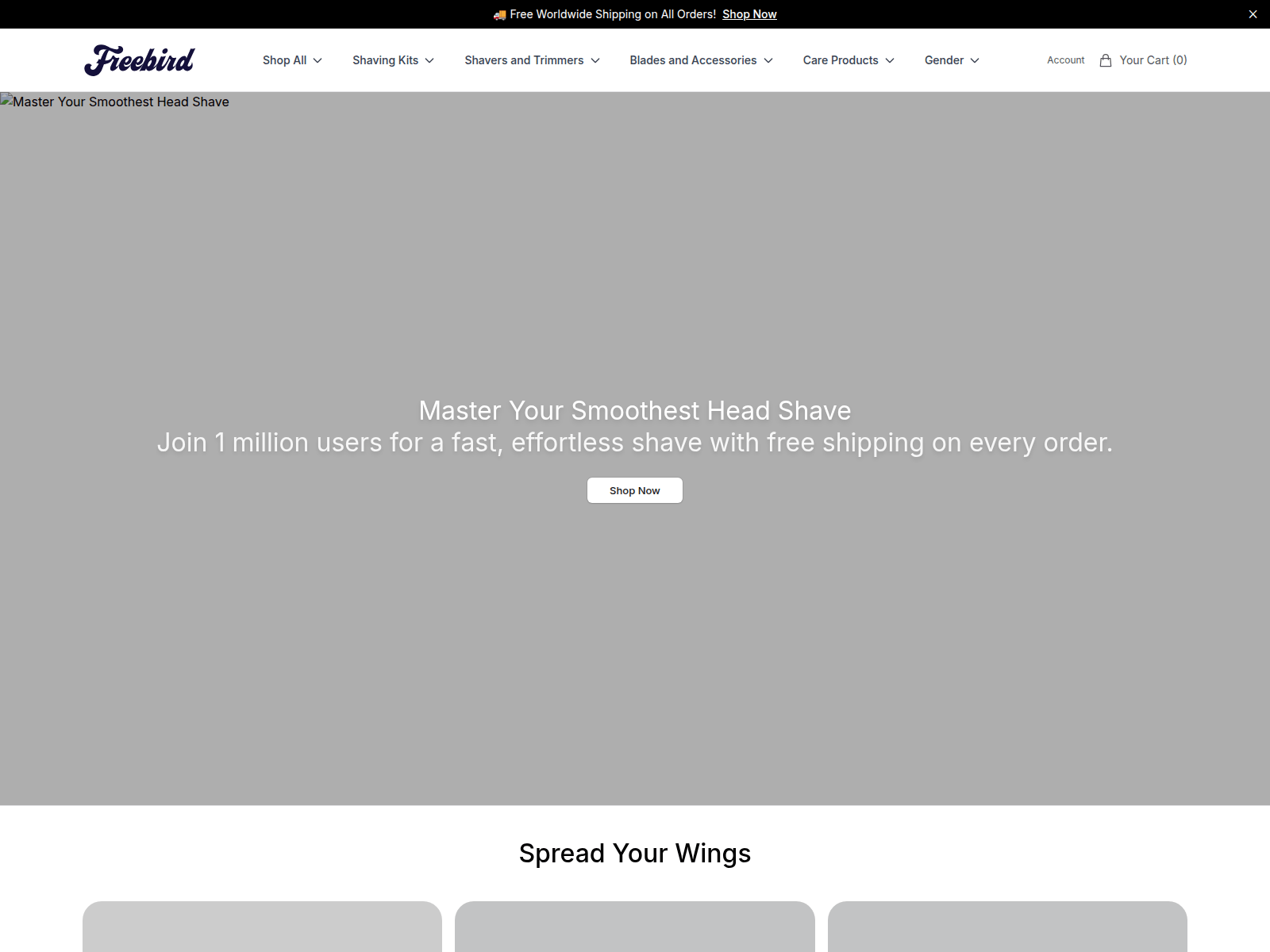The width and height of the screenshot is (1270, 952).
Task: Expand the Shaving Kits chevron
Action: click(x=429, y=60)
